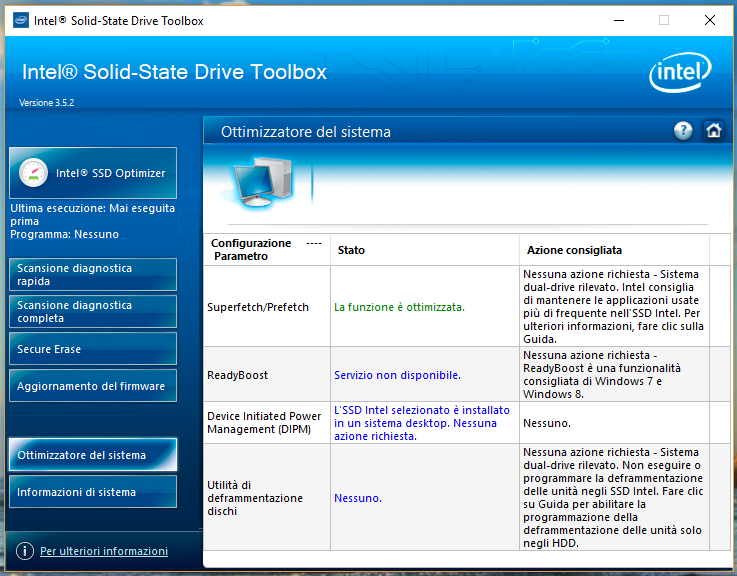Open Aggiornamento del firmware

(x=93, y=386)
